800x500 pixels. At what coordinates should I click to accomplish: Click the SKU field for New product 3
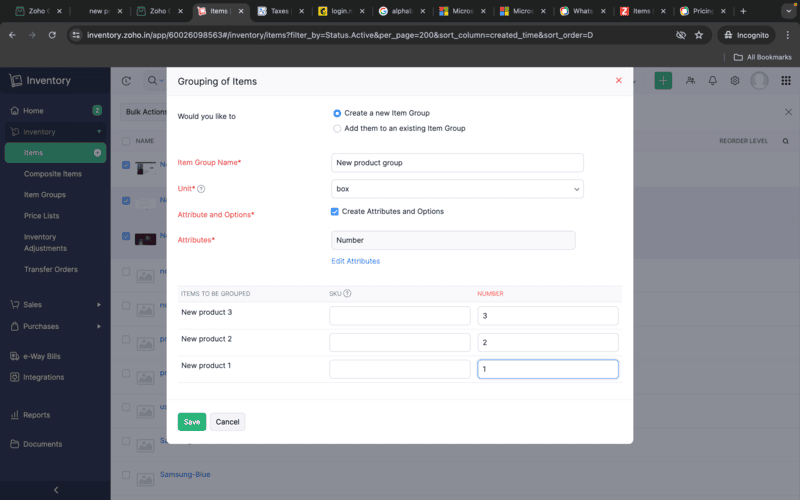click(399, 316)
